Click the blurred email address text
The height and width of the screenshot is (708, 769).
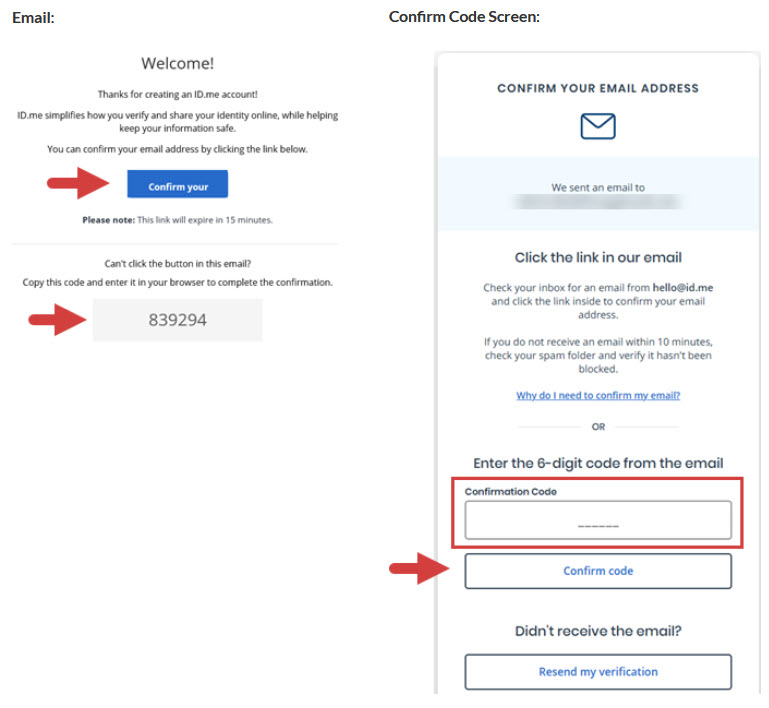598,202
